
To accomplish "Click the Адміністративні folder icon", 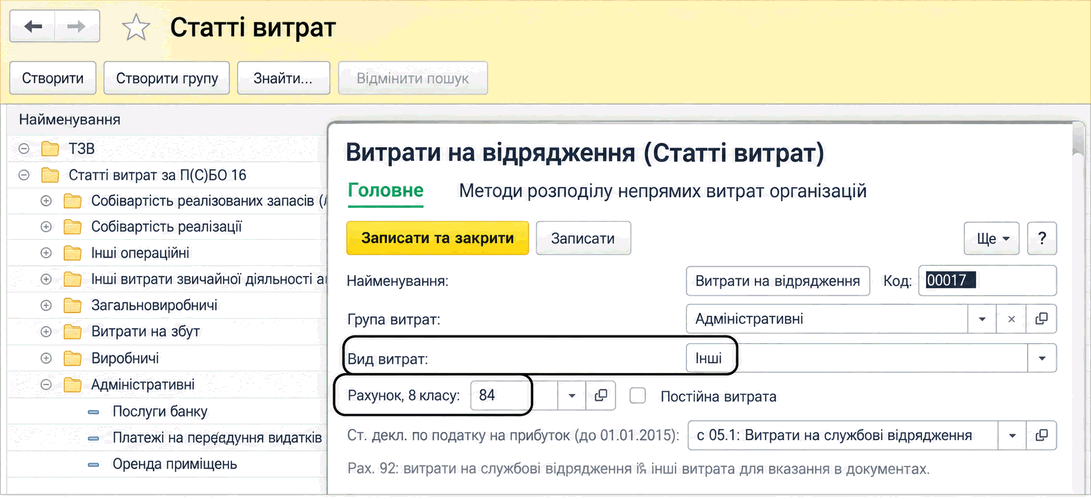I will (x=72, y=384).
